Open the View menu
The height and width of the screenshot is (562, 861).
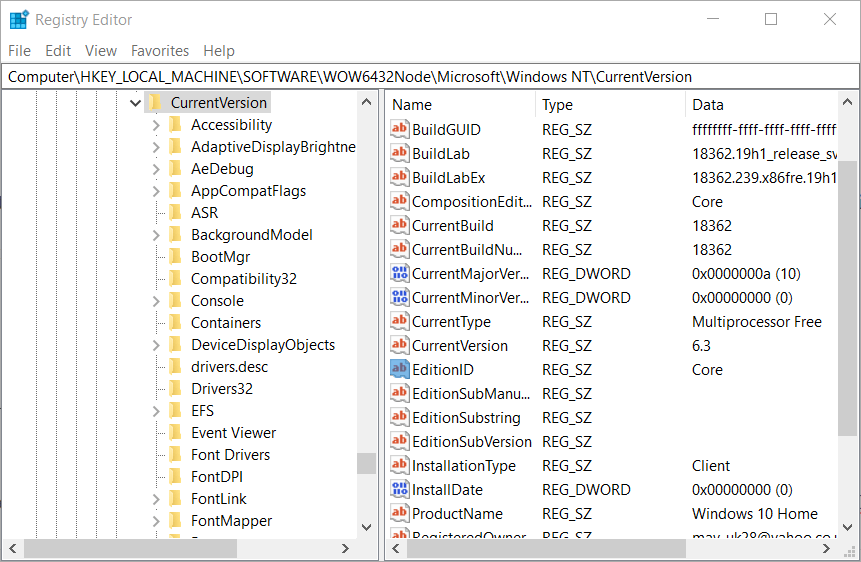(x=100, y=51)
